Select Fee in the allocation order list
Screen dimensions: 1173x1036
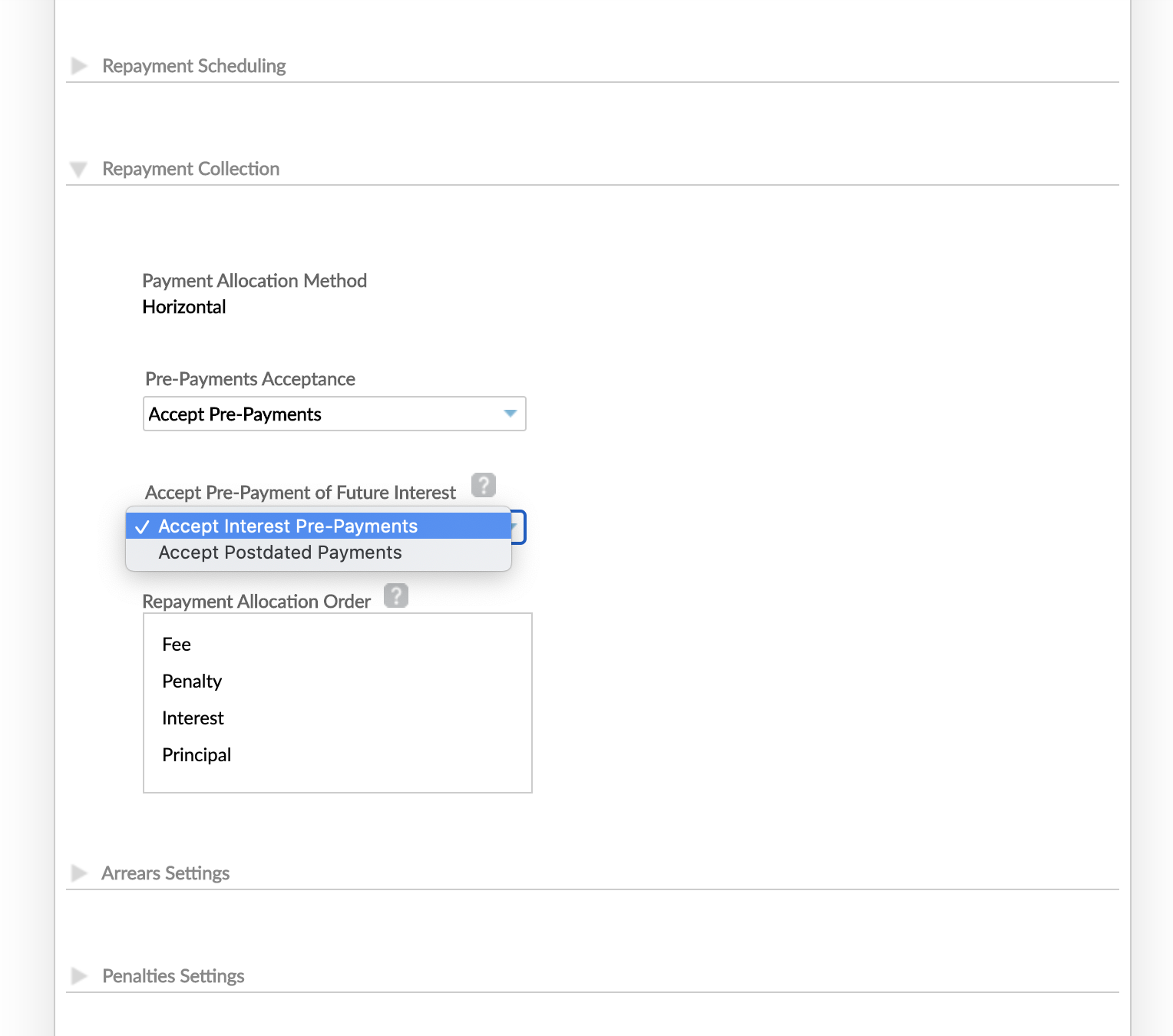pos(177,645)
